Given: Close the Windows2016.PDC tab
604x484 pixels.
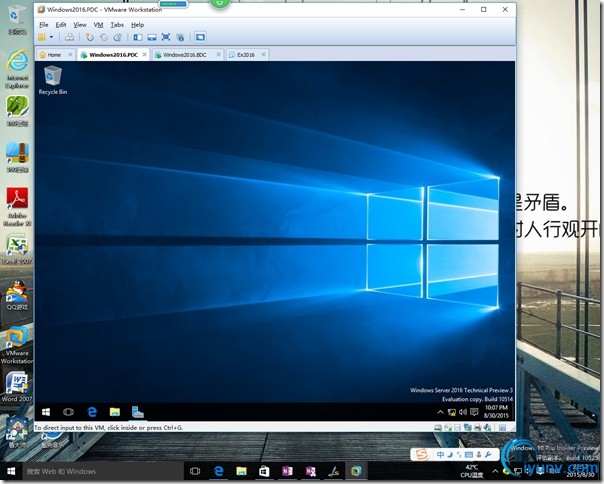Looking at the screenshot, I should coord(144,55).
